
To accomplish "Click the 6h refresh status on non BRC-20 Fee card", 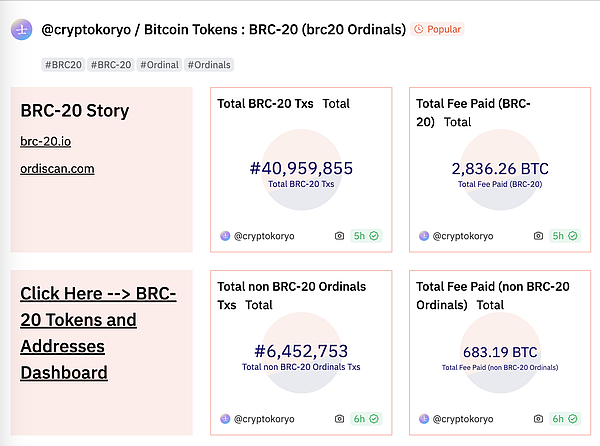I will coord(564,418).
